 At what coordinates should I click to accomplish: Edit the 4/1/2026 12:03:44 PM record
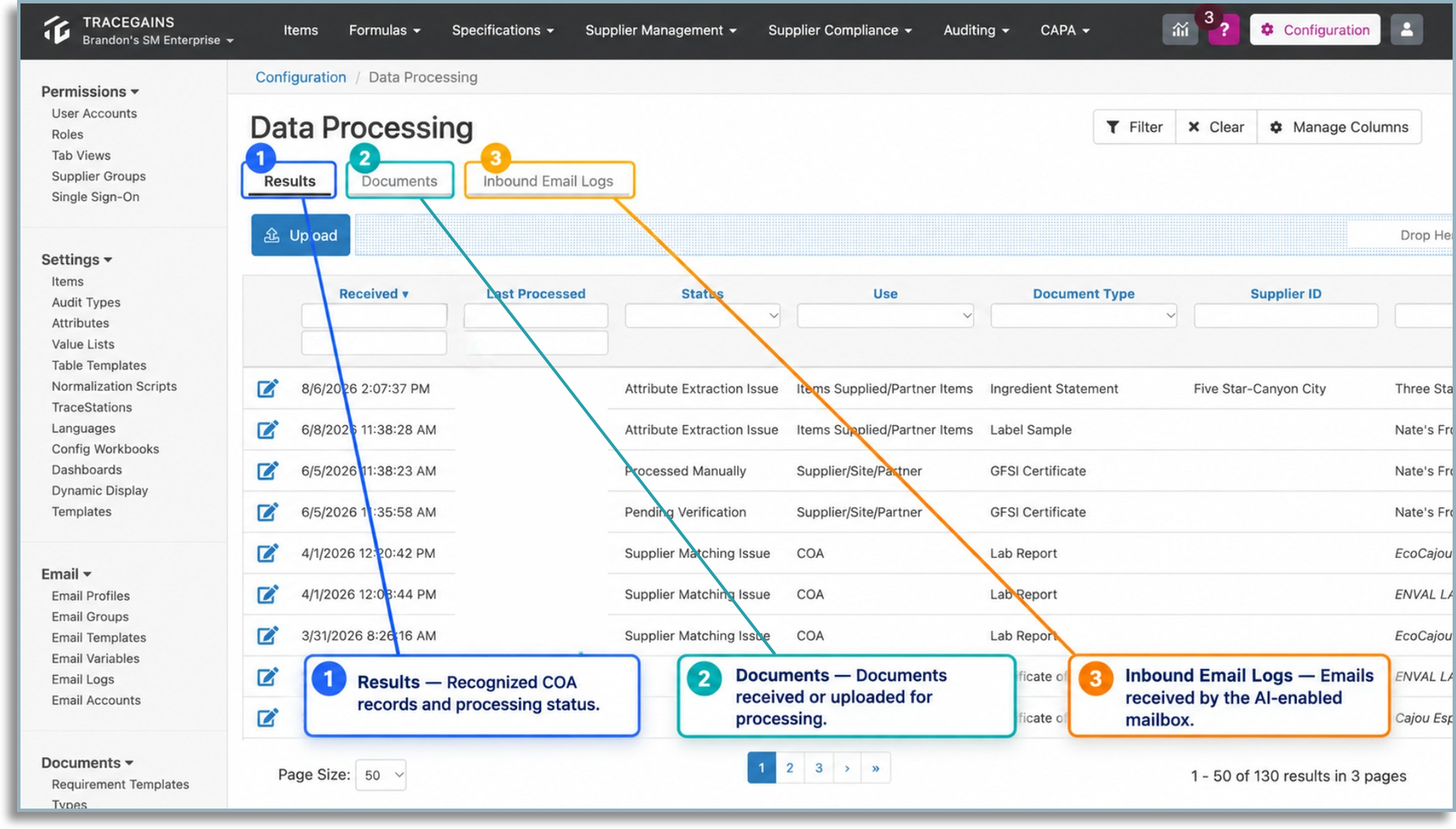pyautogui.click(x=268, y=594)
